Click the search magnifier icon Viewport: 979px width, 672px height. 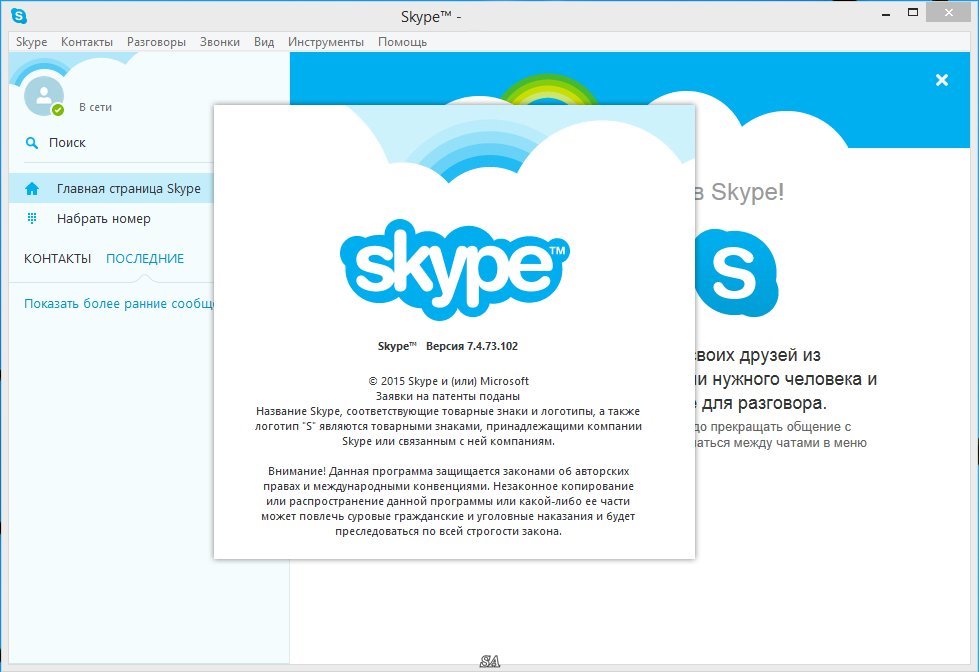click(x=31, y=143)
